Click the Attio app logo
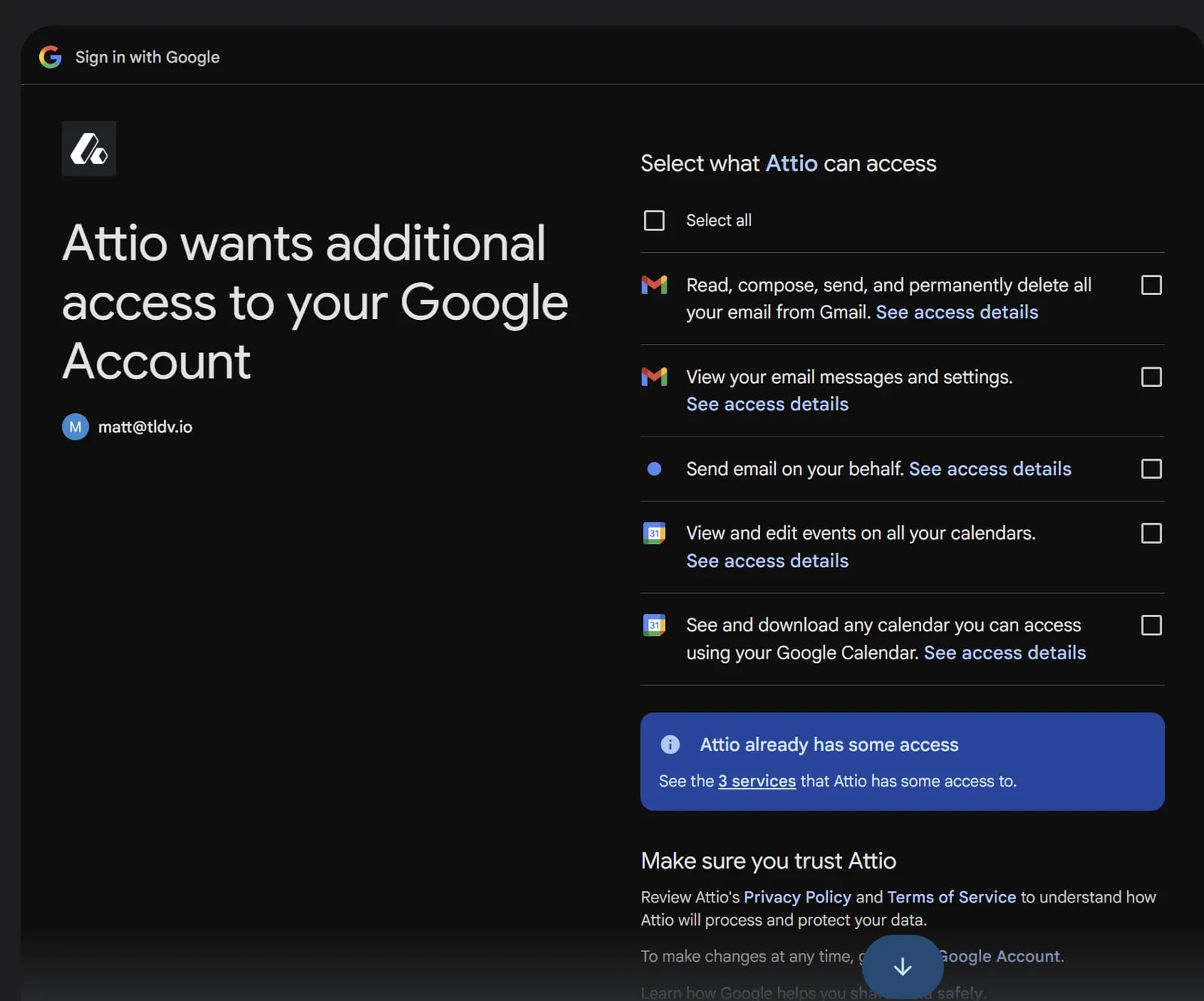Screen dimensions: 1204x1001 point(89,148)
